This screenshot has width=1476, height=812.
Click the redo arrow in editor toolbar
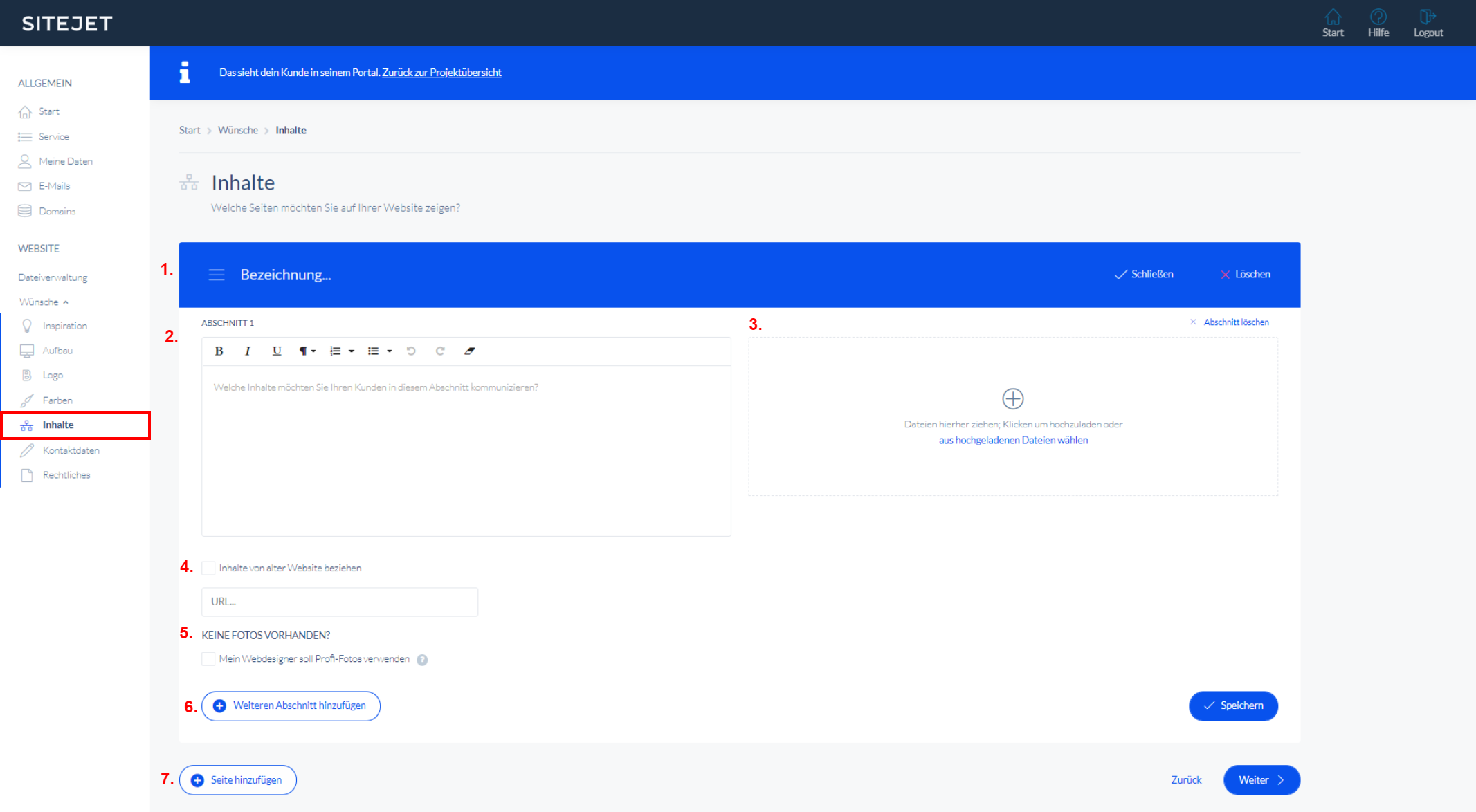440,351
